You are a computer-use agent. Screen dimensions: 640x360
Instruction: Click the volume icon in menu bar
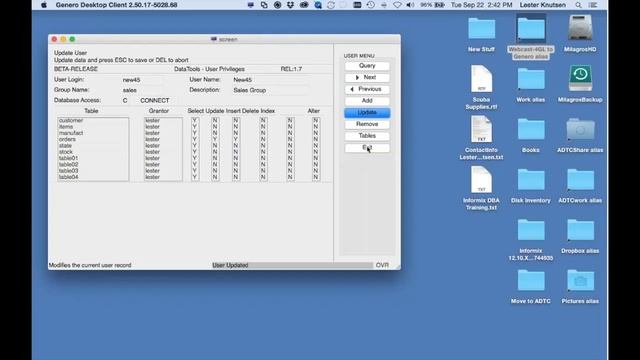(410, 5)
